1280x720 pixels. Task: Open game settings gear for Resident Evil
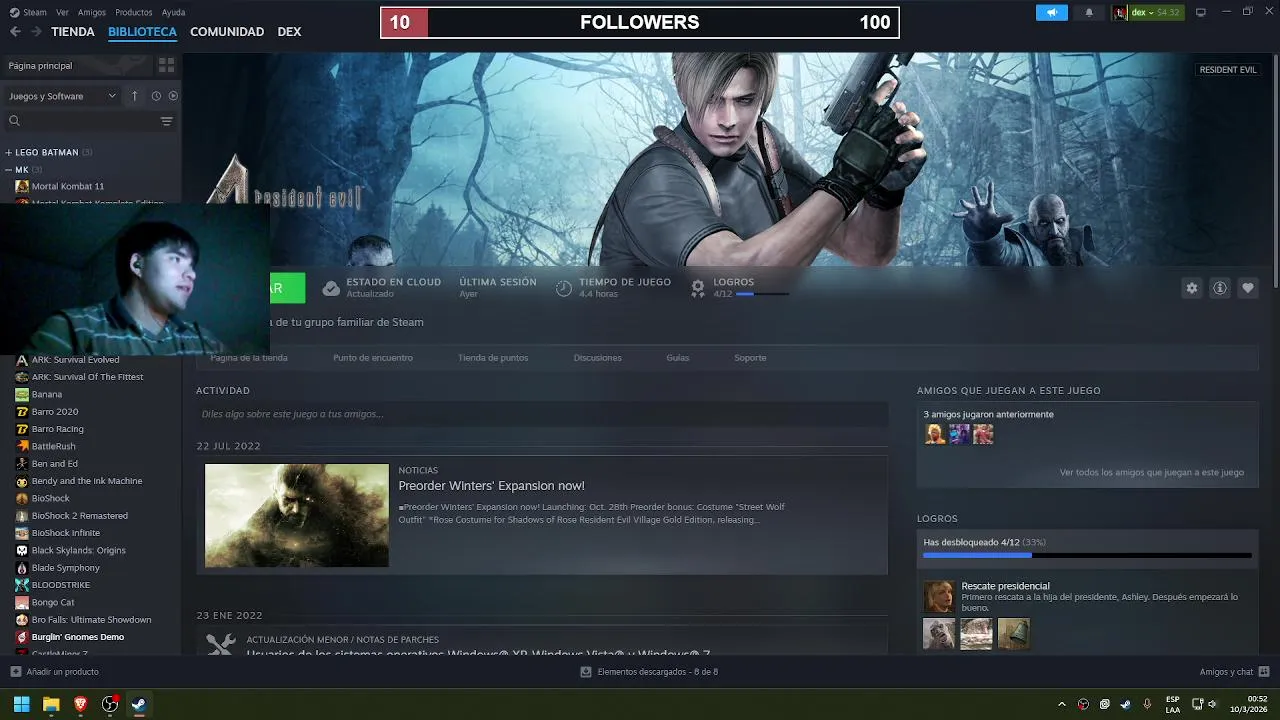(1191, 288)
